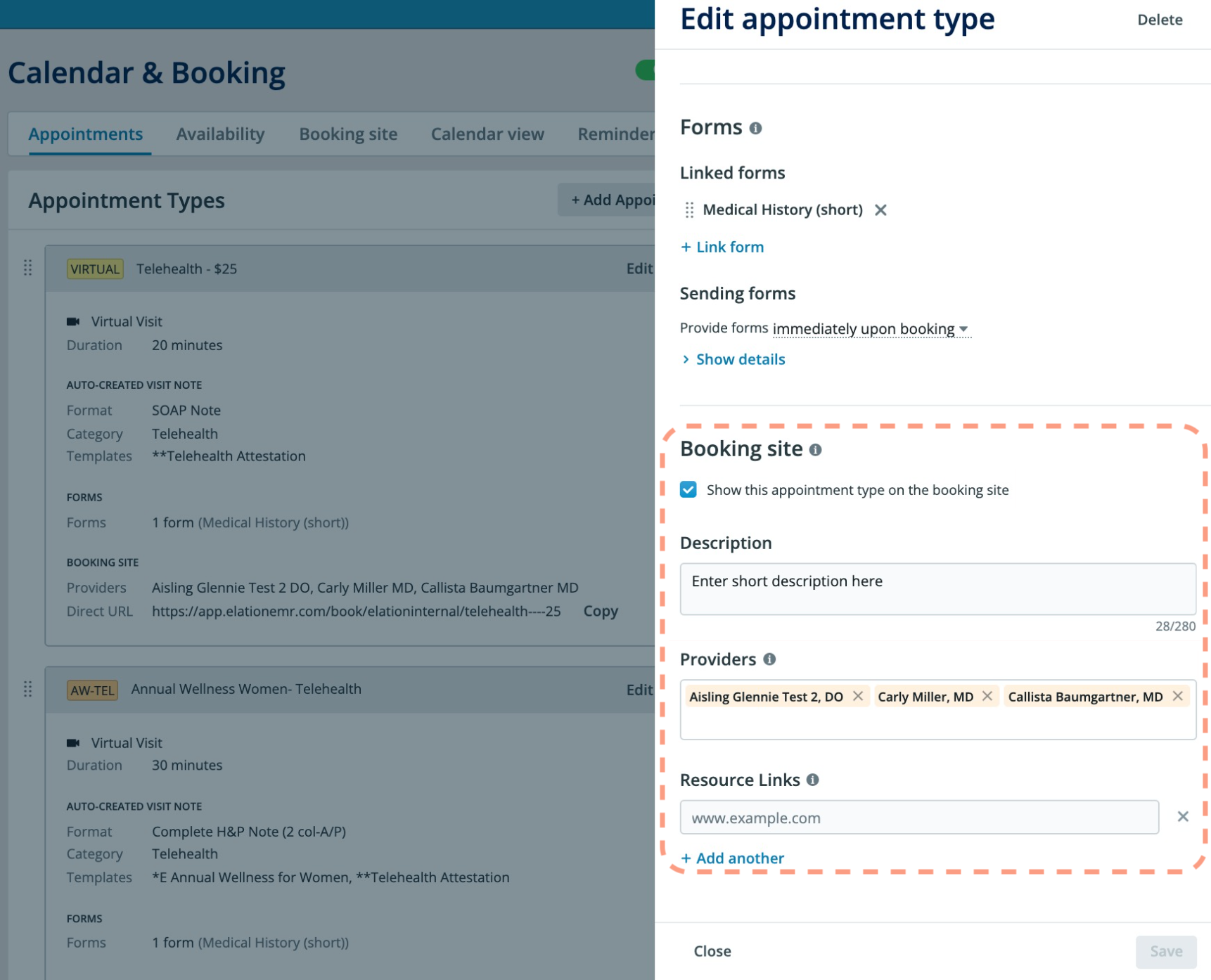Switch to the Availability tab
The height and width of the screenshot is (980, 1211).
pos(220,134)
